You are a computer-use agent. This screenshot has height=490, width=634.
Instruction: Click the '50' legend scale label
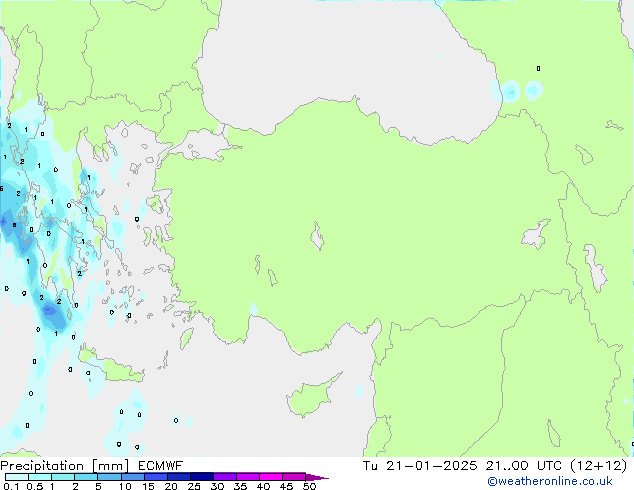[309, 486]
